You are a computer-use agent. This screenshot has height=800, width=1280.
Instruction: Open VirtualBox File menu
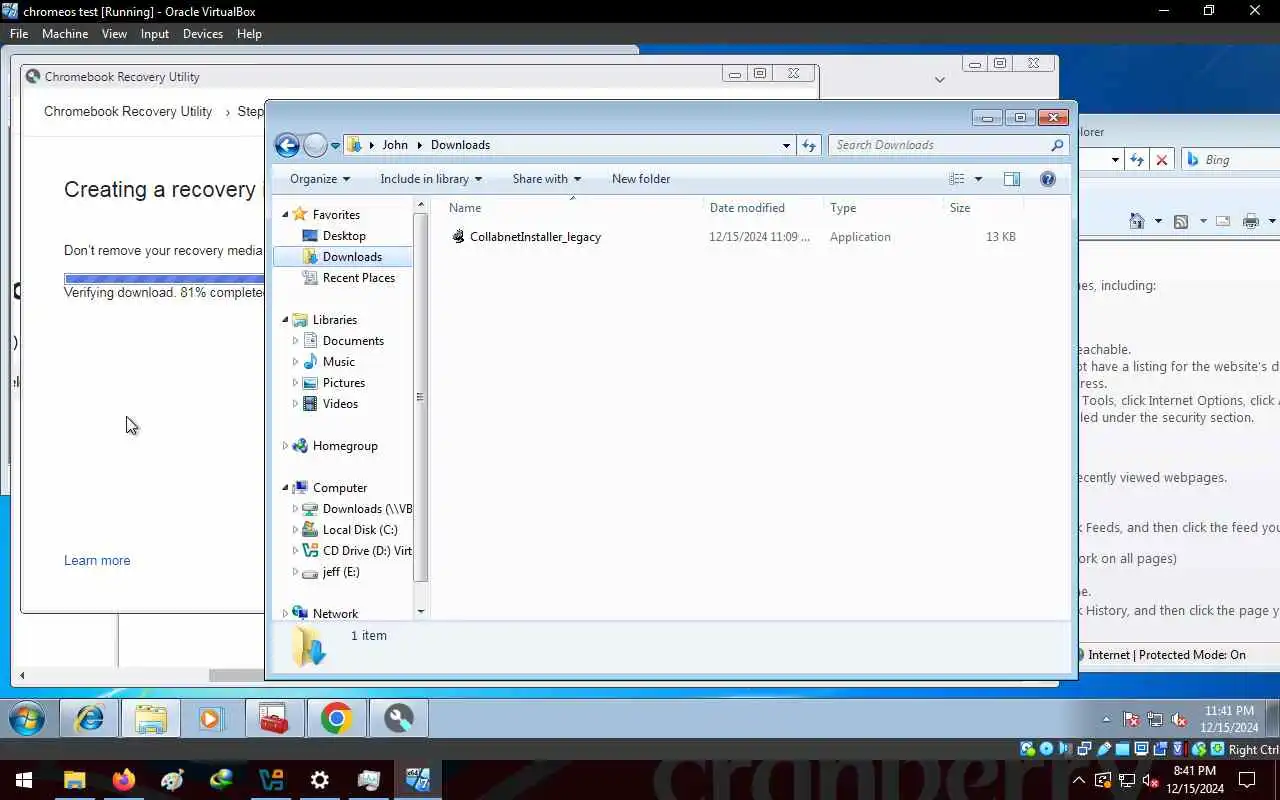click(x=18, y=34)
